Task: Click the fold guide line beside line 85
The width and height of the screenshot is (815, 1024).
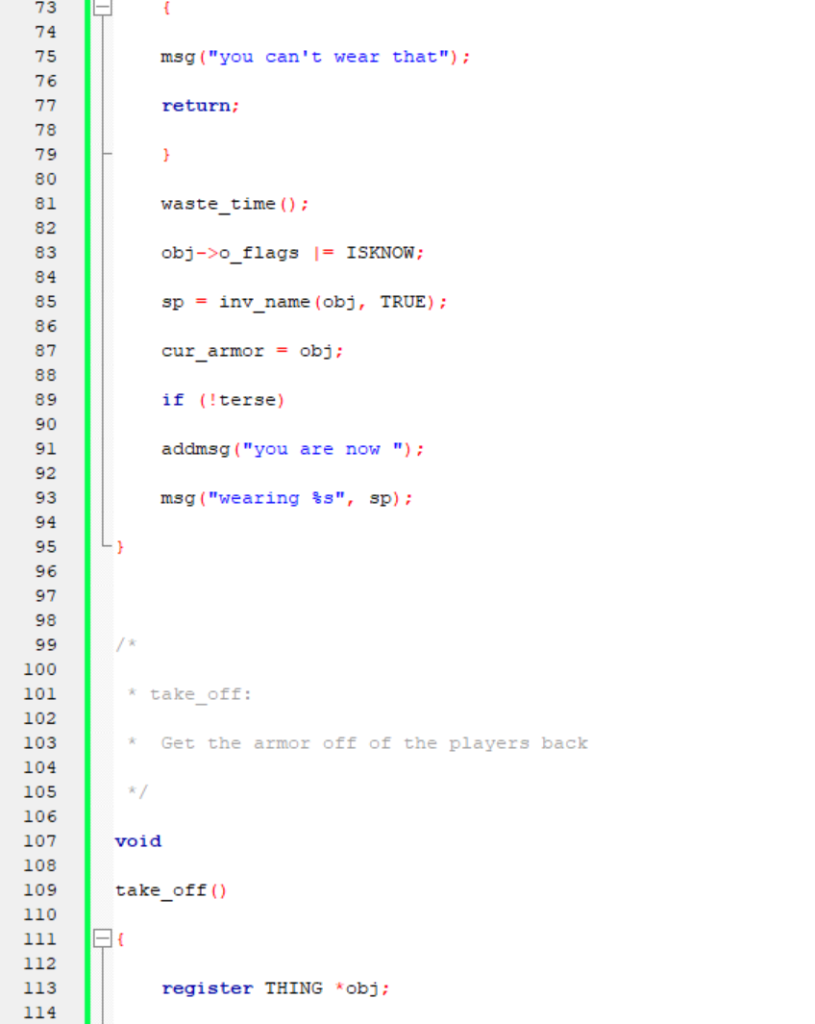Action: [101, 301]
